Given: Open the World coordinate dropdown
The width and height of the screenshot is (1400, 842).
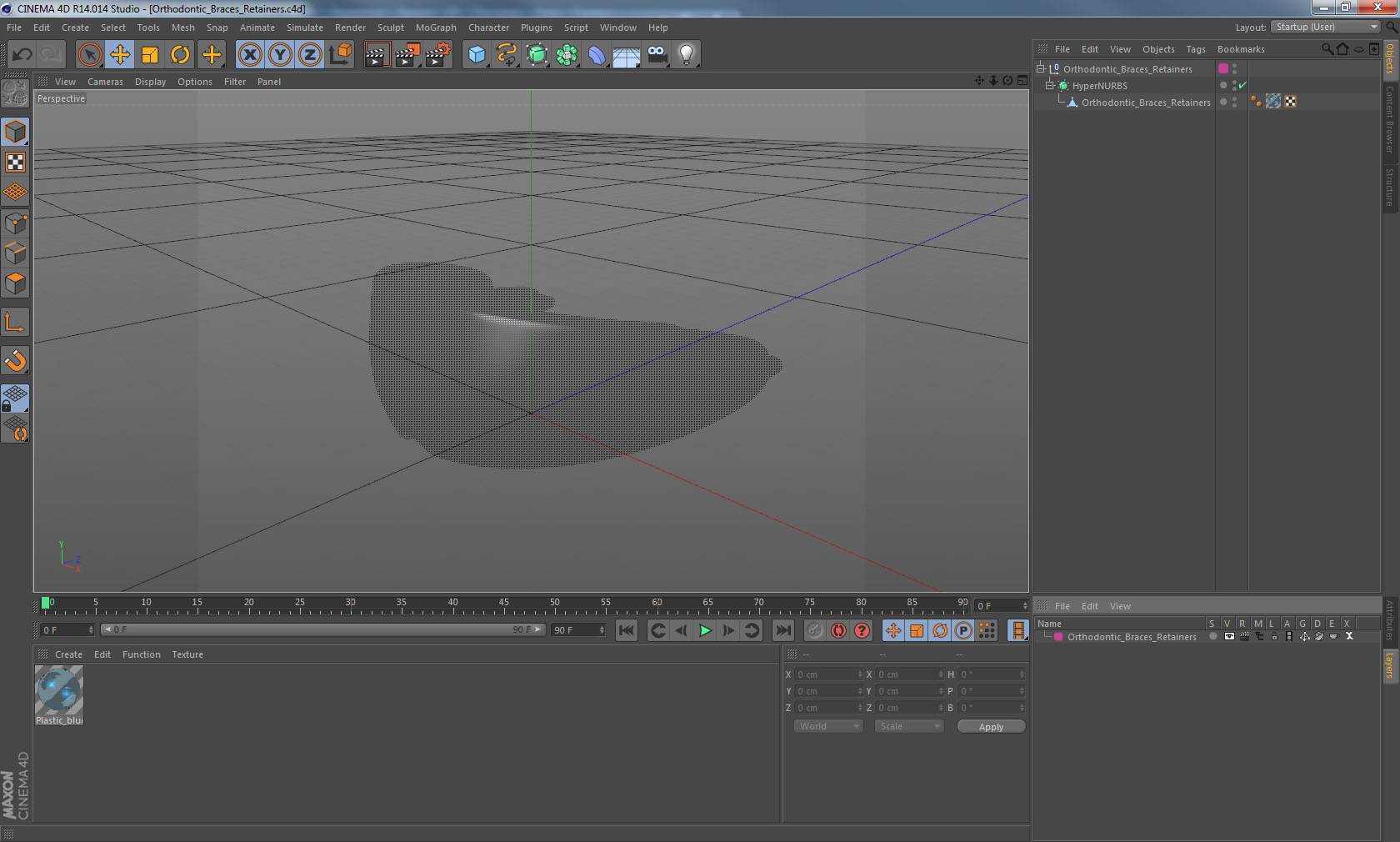Looking at the screenshot, I should point(827,726).
